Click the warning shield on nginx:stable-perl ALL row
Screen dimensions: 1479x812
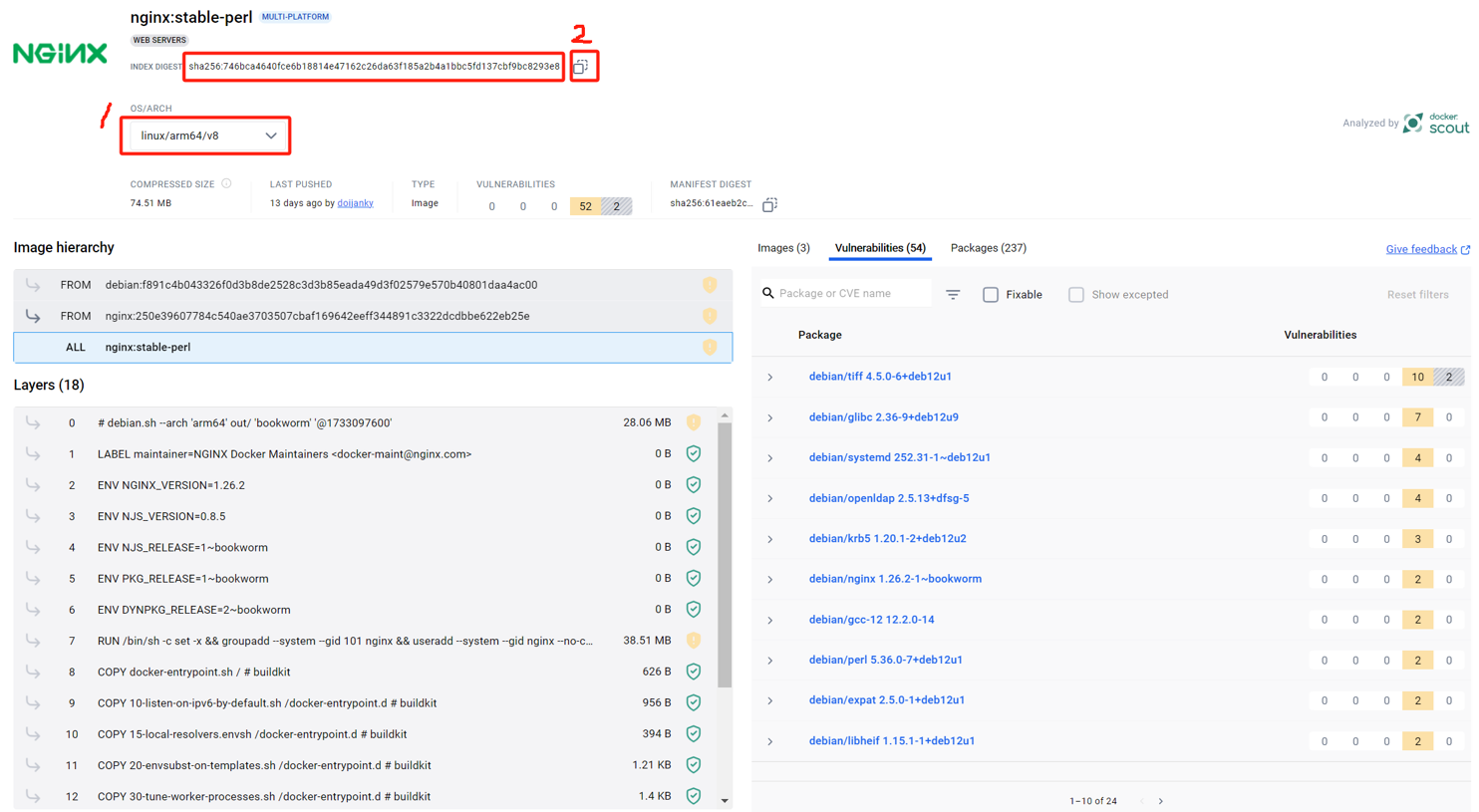[710, 347]
